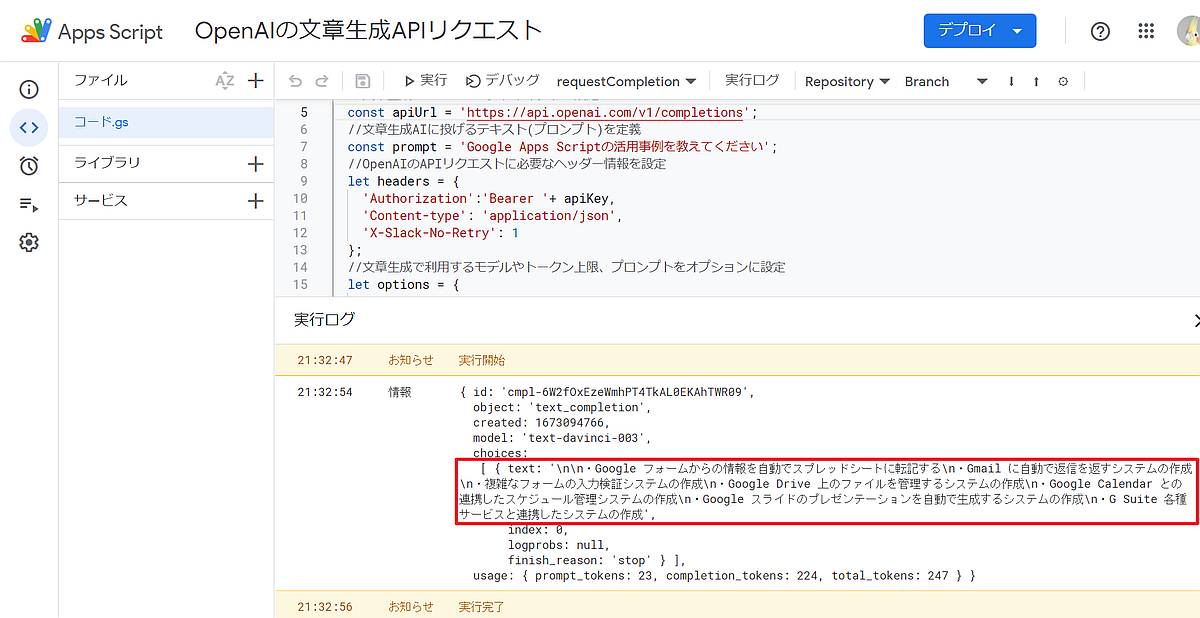Select the Editor code icon in sidebar

point(29,127)
